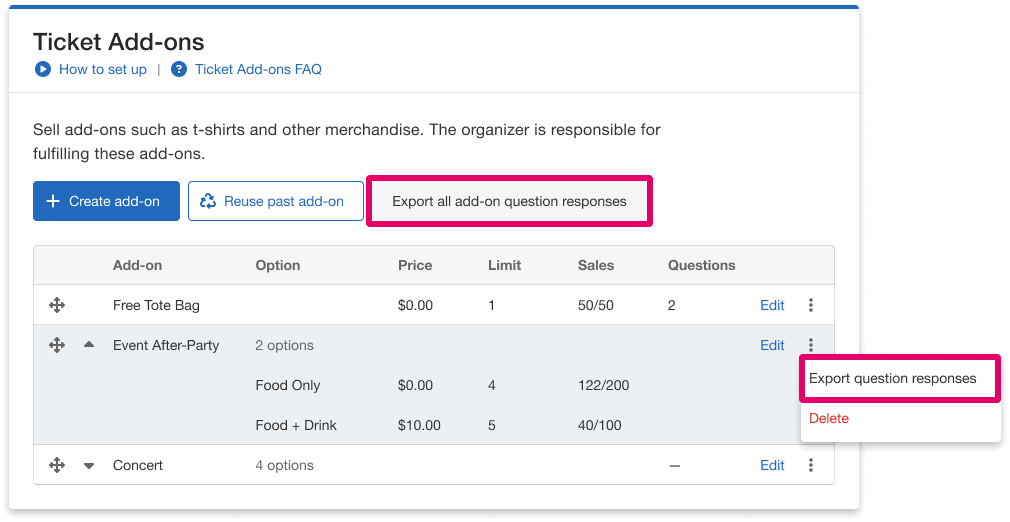Collapse the Event After-Party options
This screenshot has height=522, width=1010.
(89, 345)
